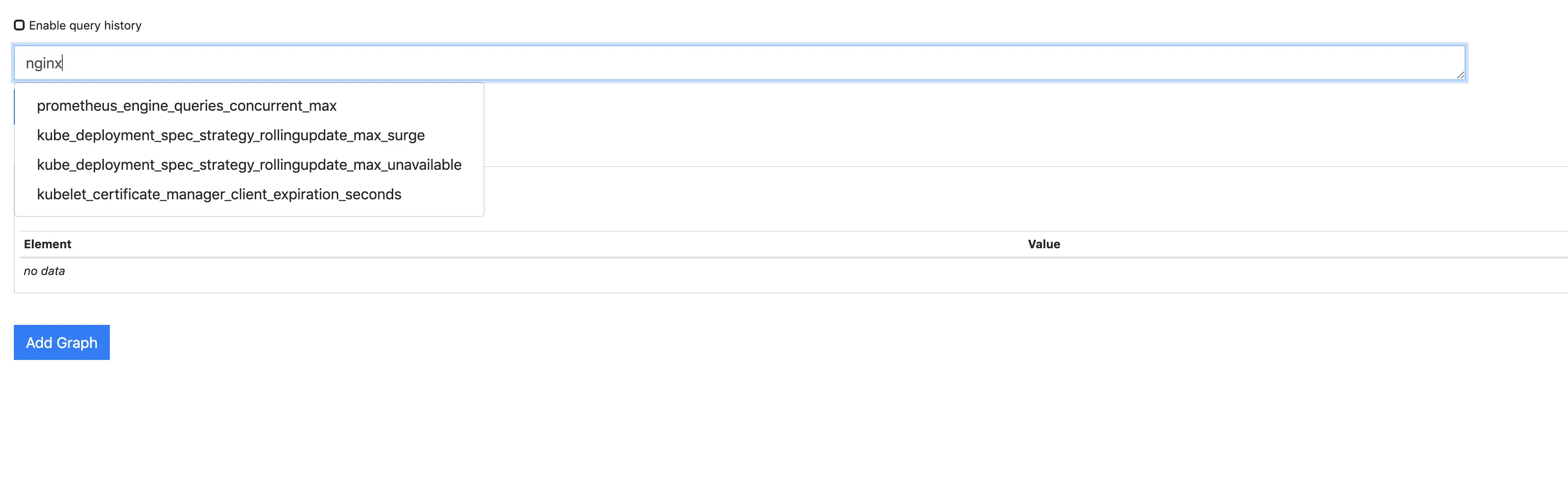
Task: Enable the query history checkbox
Action: (19, 25)
